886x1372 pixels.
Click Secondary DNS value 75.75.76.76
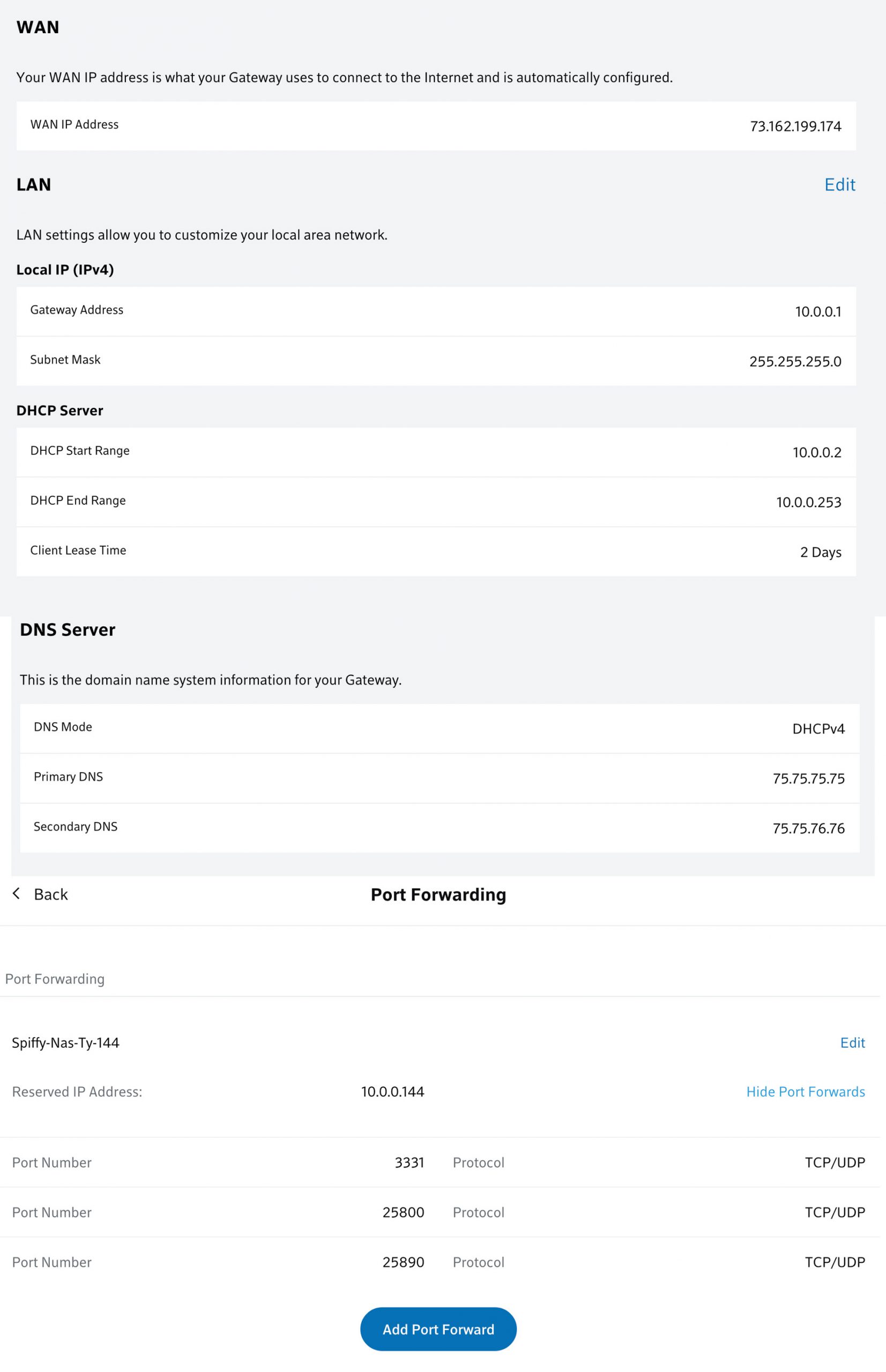pyautogui.click(x=808, y=829)
